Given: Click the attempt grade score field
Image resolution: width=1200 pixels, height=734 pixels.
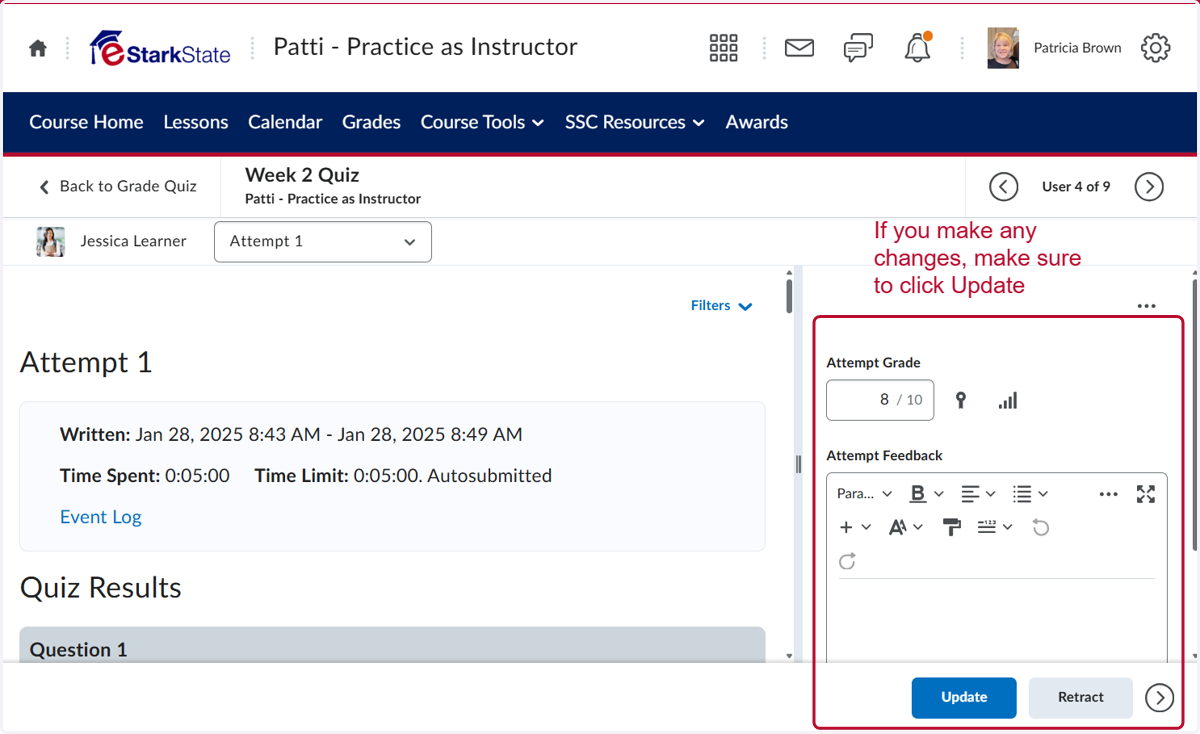Looking at the screenshot, I should 880,400.
